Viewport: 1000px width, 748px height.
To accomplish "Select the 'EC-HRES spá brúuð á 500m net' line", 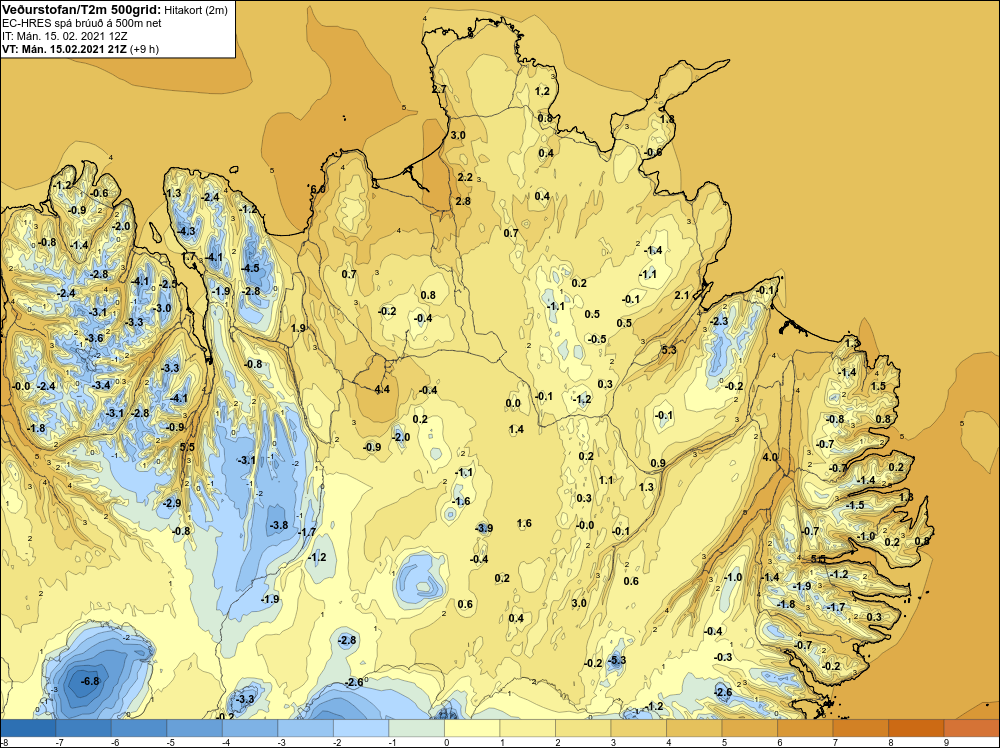I will coord(82,24).
